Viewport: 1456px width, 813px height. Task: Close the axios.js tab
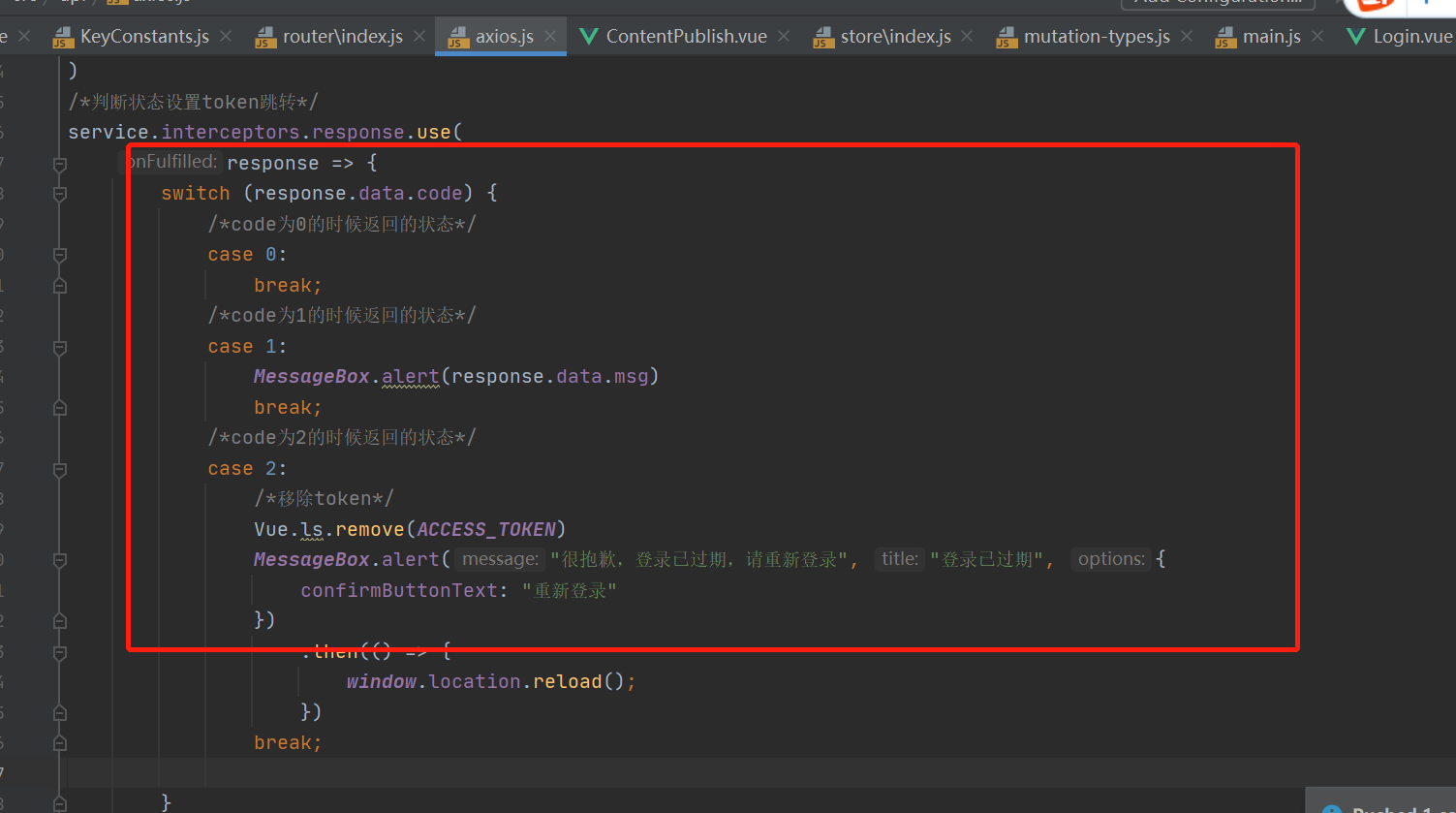(550, 37)
